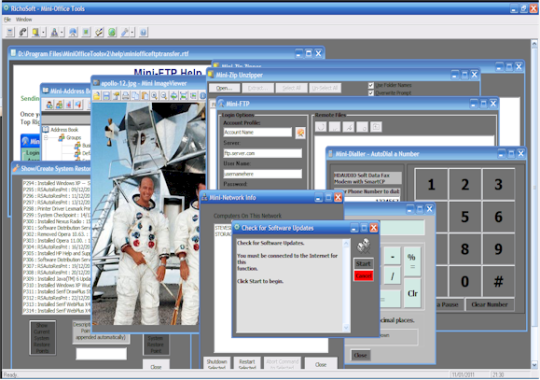Click the network tools toolbar icon
Screen dimensions: 540x380
pos(54,32)
